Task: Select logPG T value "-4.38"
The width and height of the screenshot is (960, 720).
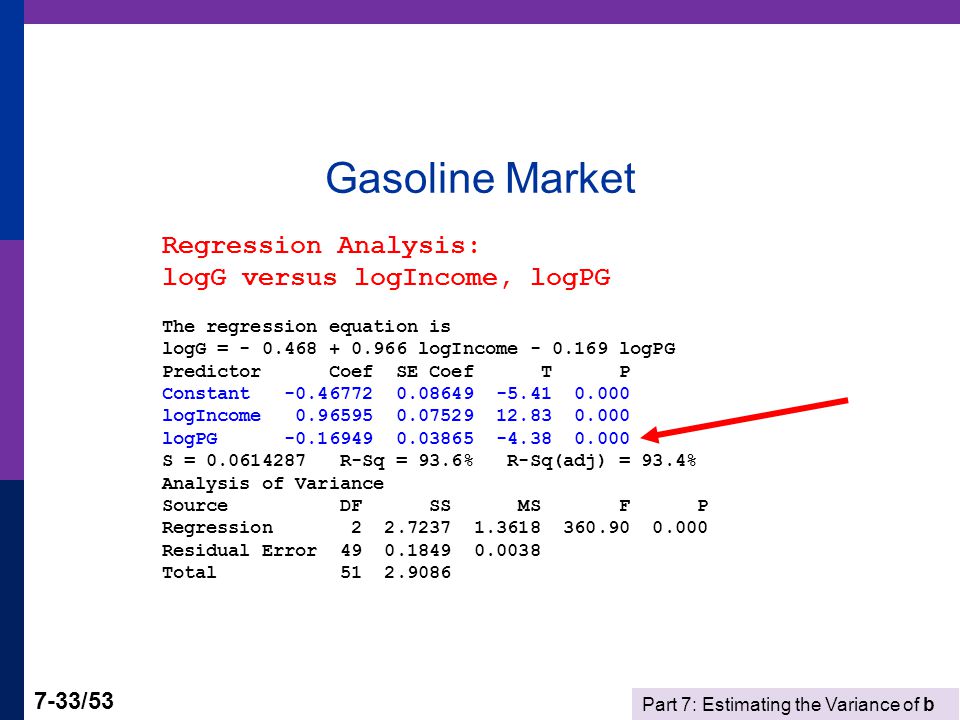Action: (x=524, y=438)
